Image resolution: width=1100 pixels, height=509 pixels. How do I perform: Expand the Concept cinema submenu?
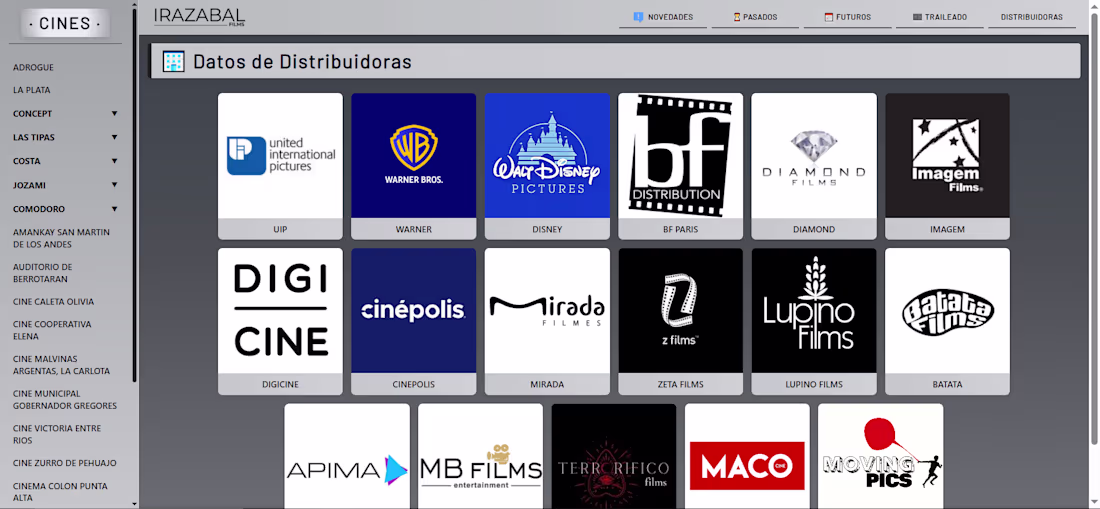(x=65, y=114)
